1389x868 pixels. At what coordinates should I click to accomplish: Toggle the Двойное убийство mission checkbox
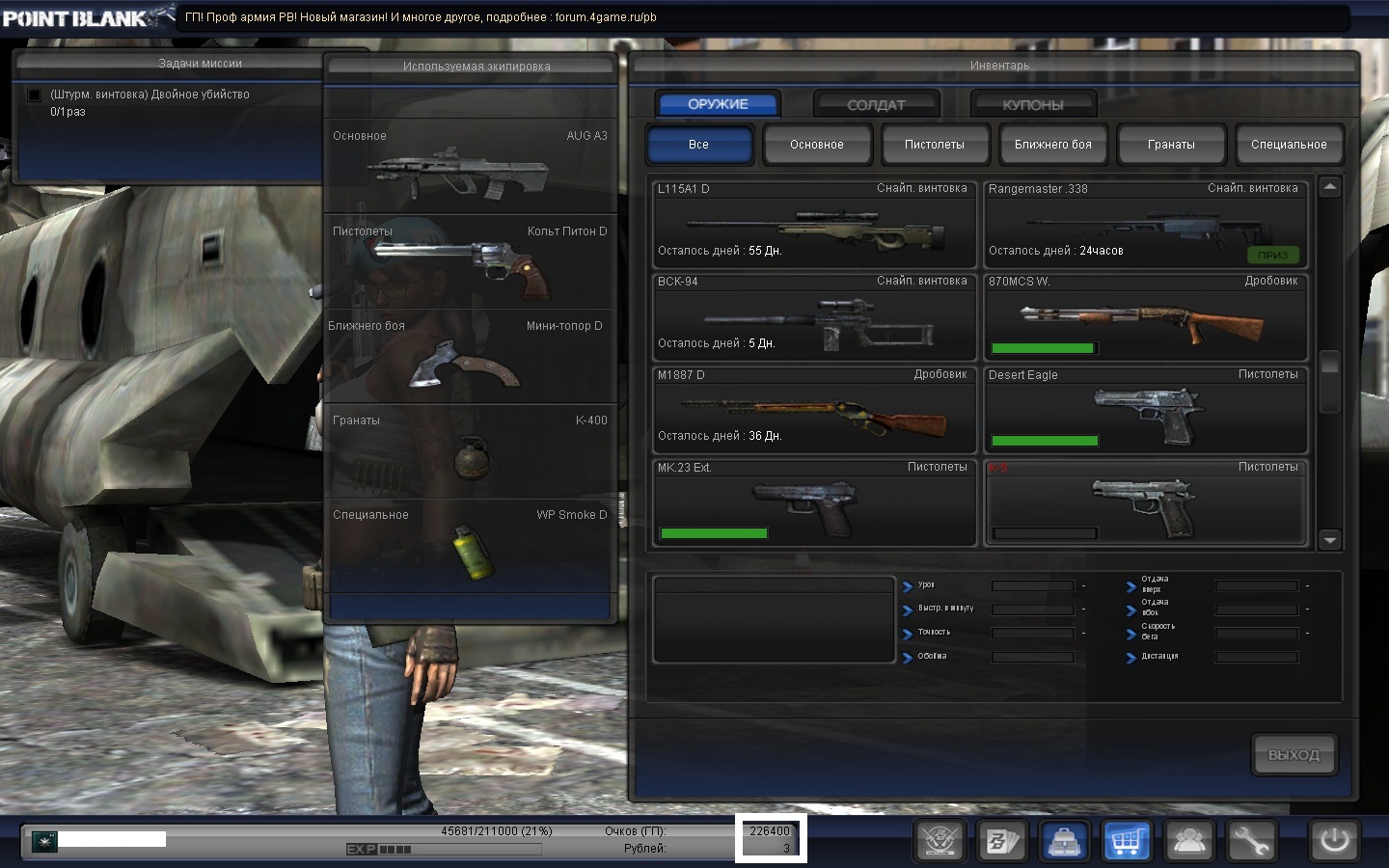[35, 95]
